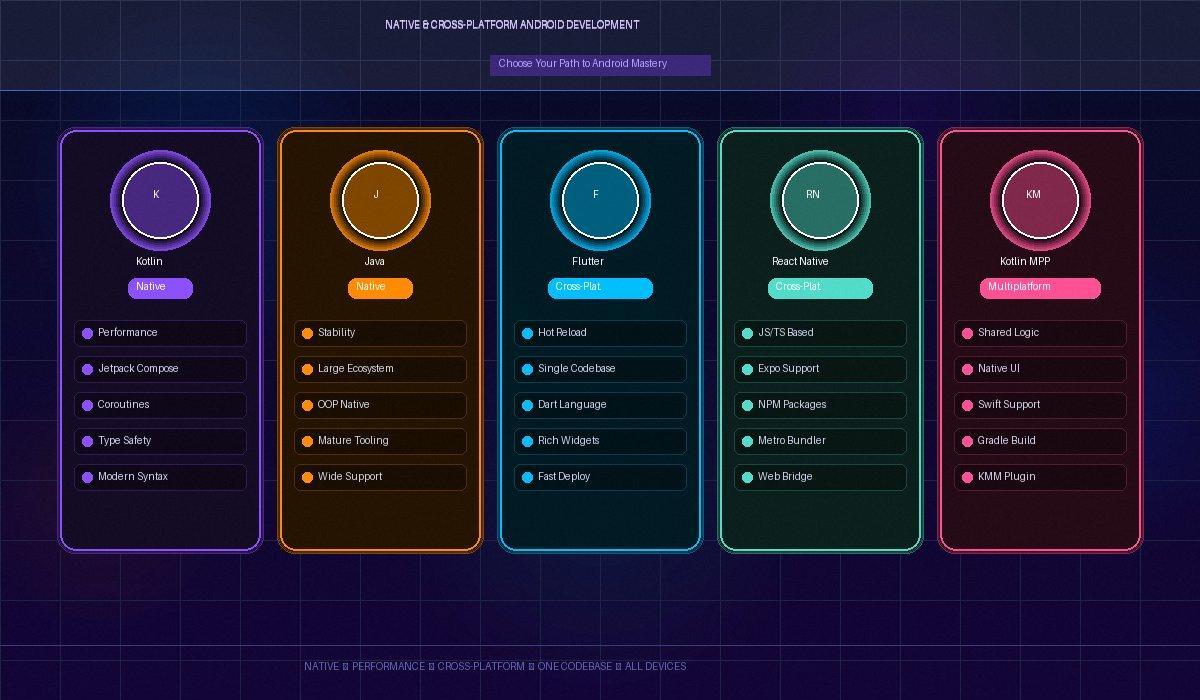Image resolution: width=1200 pixels, height=700 pixels.
Task: Click the Type Safety feature row
Action: point(160,441)
